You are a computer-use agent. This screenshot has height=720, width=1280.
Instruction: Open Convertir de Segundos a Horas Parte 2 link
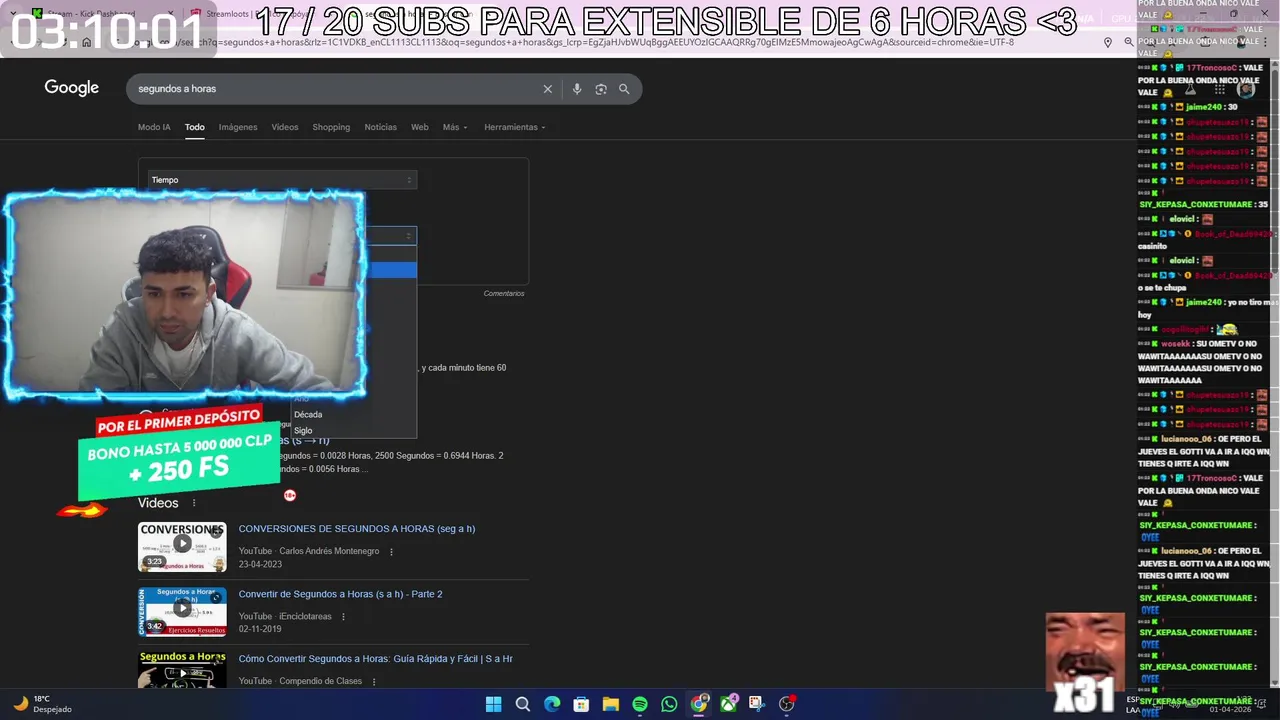(x=340, y=594)
